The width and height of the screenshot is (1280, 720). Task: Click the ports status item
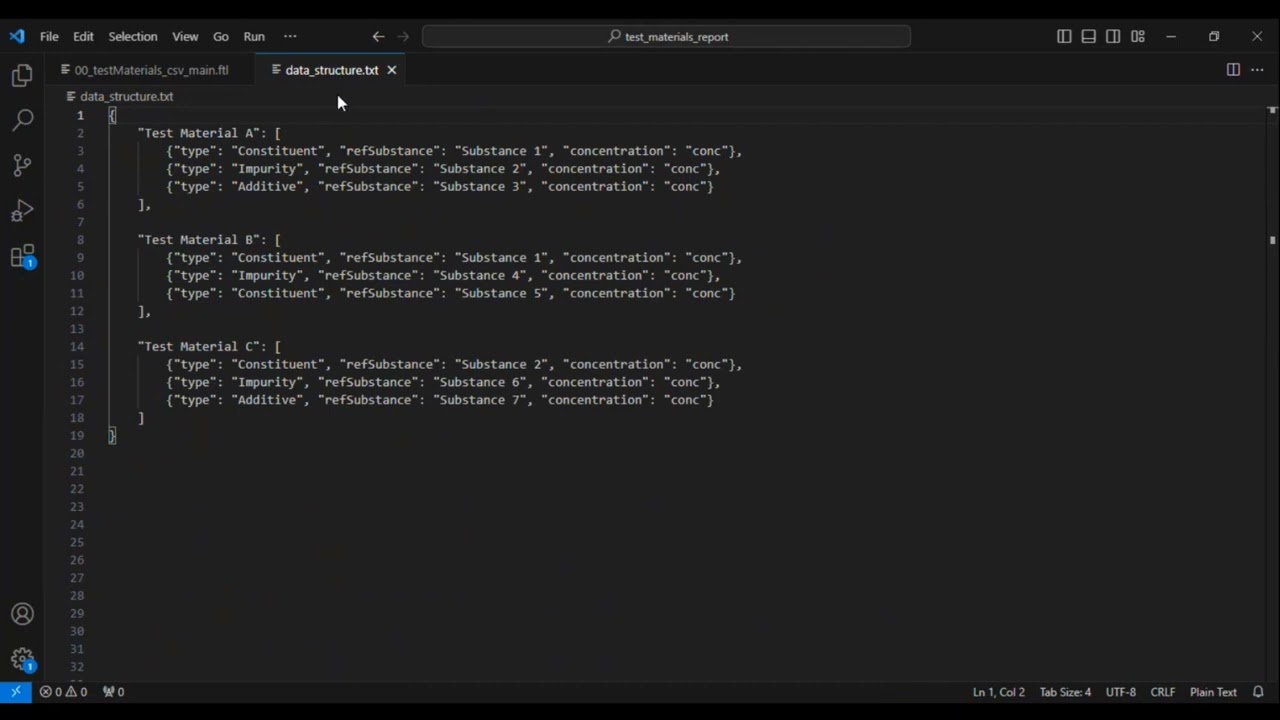[x=114, y=692]
